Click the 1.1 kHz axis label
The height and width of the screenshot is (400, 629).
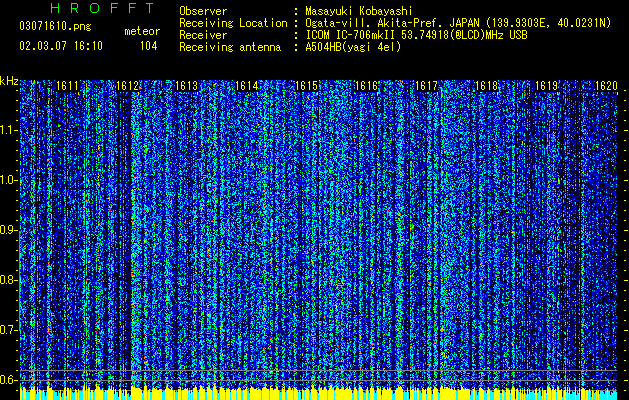(9, 130)
